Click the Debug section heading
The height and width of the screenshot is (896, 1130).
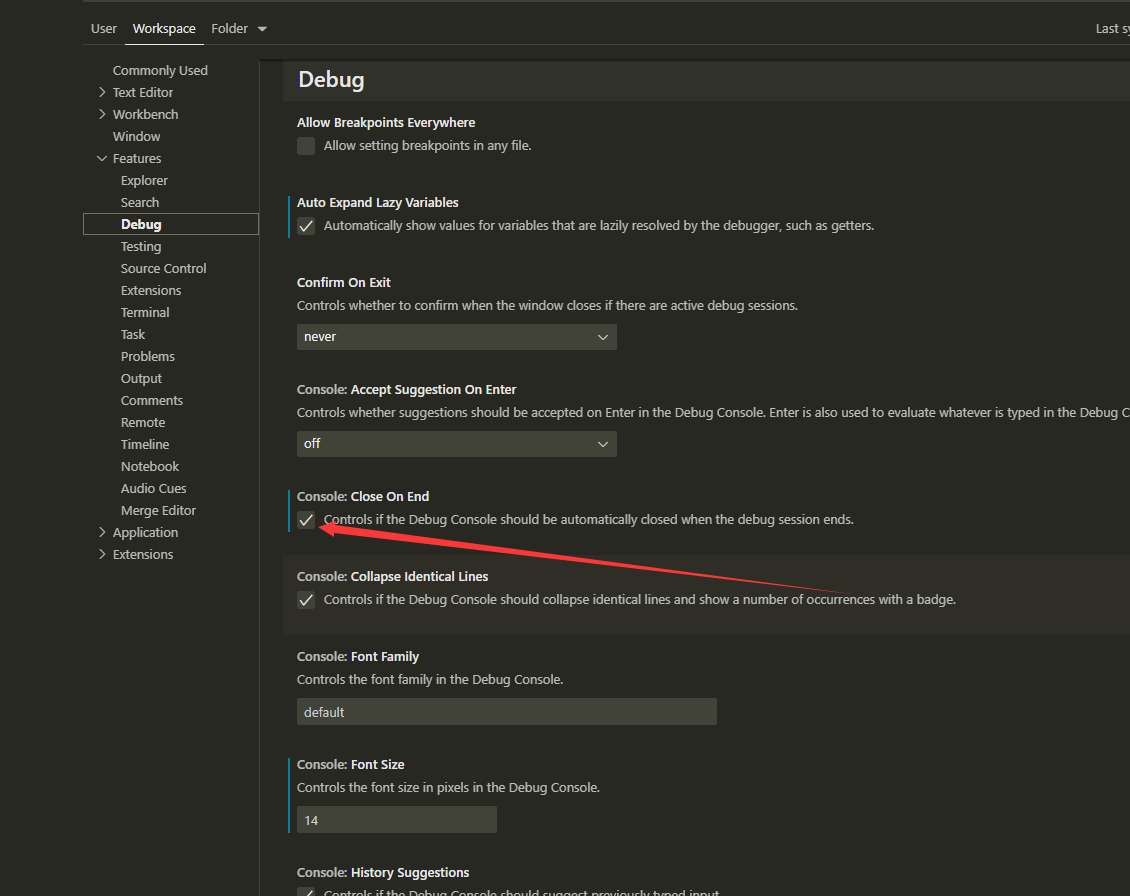tap(332, 79)
